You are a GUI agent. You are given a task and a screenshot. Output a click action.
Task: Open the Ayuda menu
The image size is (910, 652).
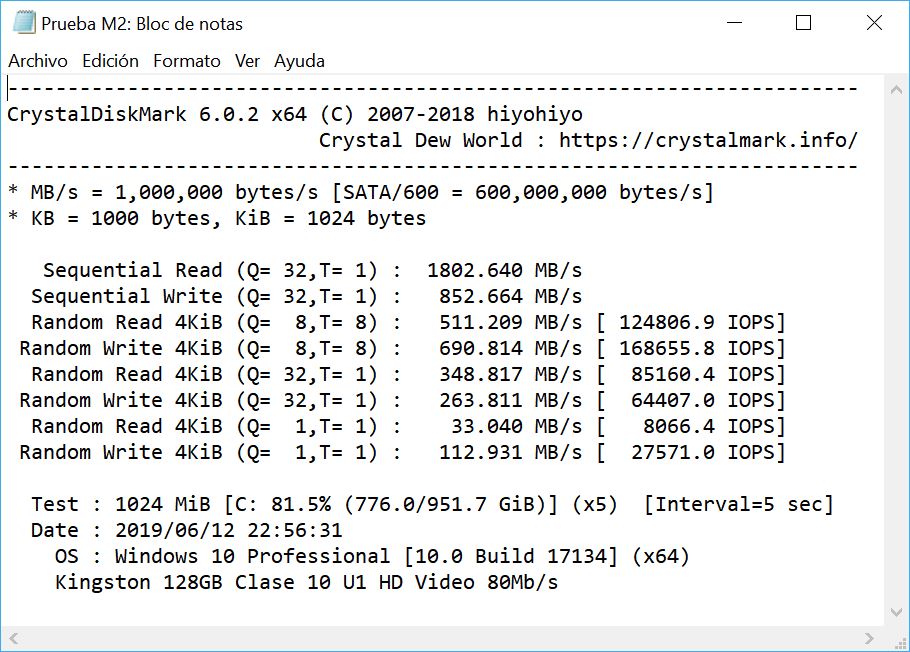point(299,61)
